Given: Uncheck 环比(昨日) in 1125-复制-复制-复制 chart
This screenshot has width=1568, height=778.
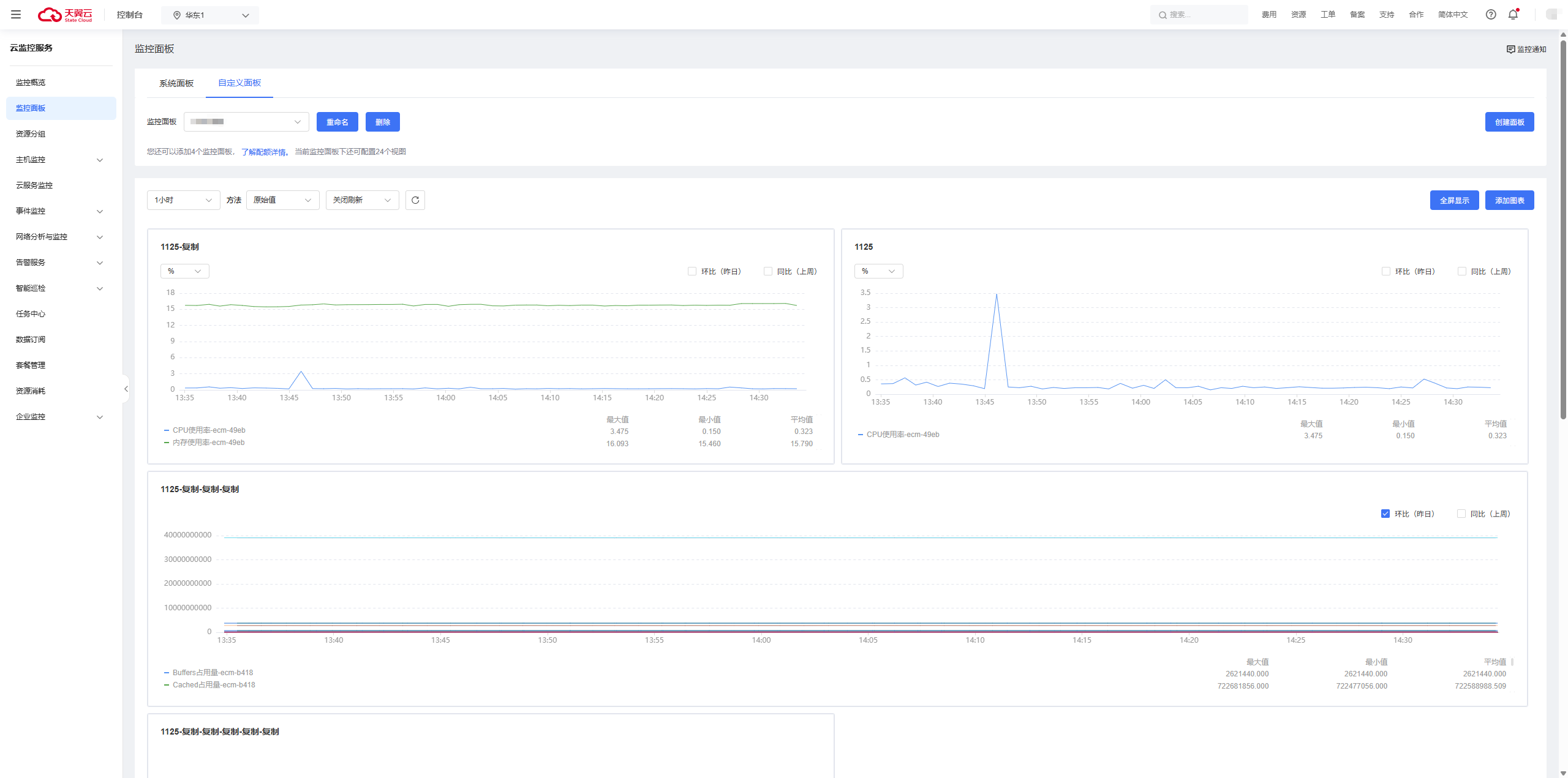Looking at the screenshot, I should 1385,514.
